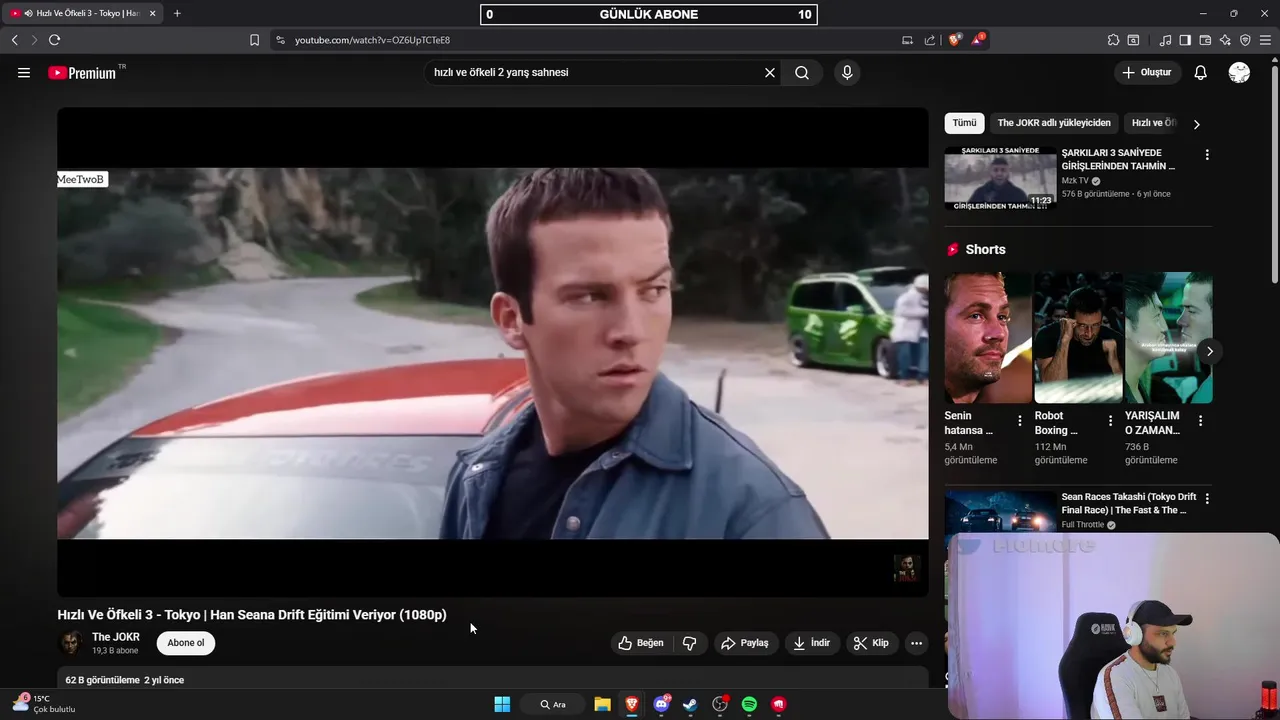Reload the page
The width and height of the screenshot is (1280, 720).
point(54,40)
